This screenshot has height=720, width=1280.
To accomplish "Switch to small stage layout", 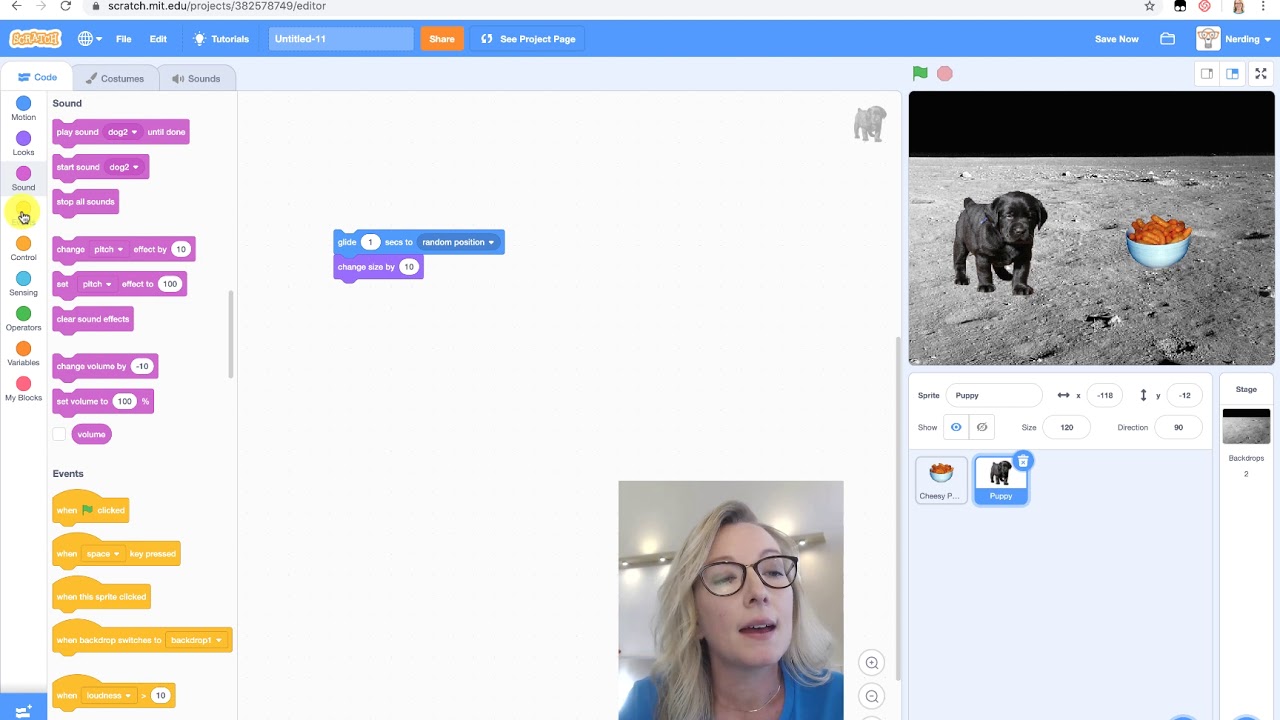I will click(x=1207, y=74).
